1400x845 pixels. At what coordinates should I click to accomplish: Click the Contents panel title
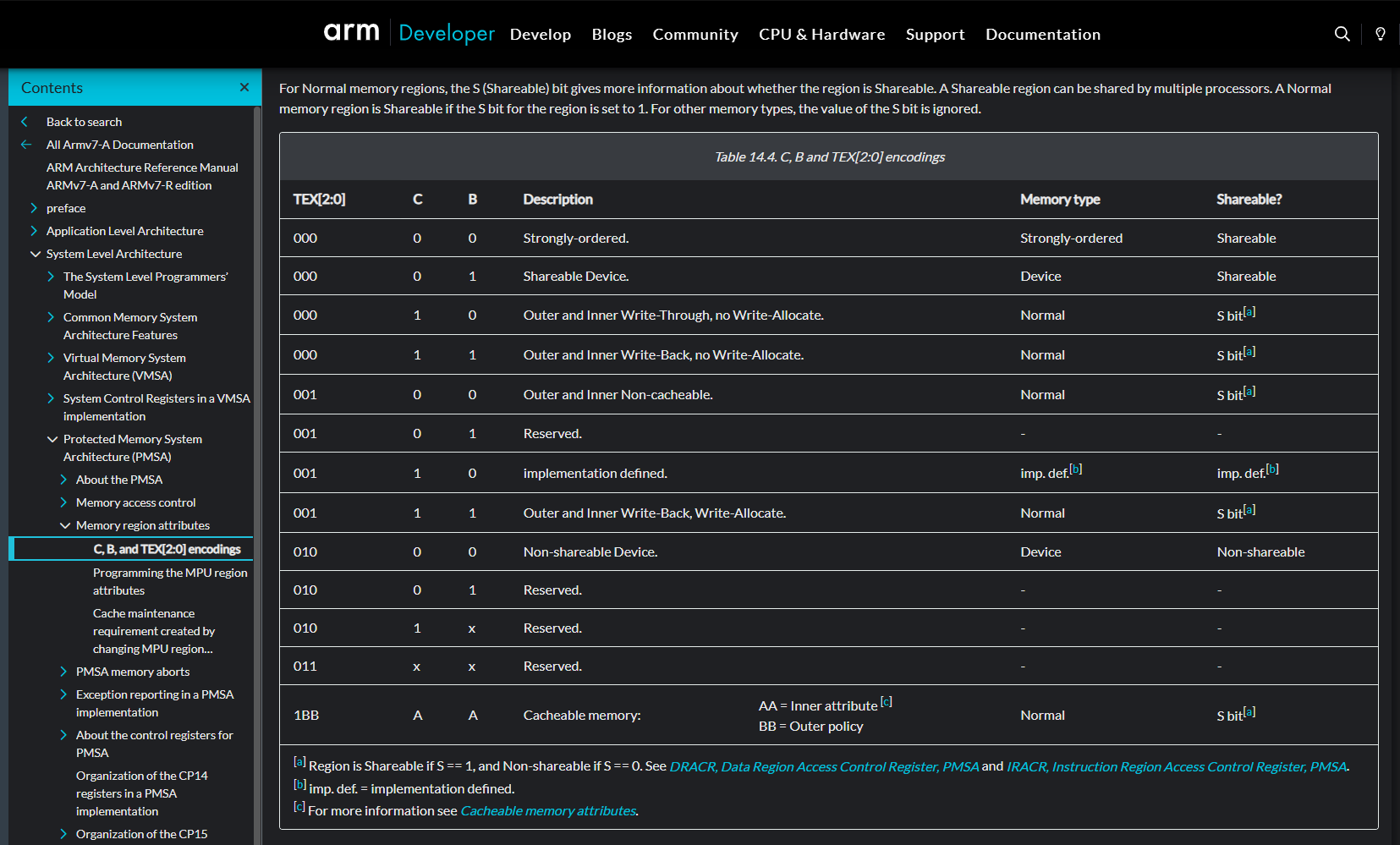[x=52, y=87]
